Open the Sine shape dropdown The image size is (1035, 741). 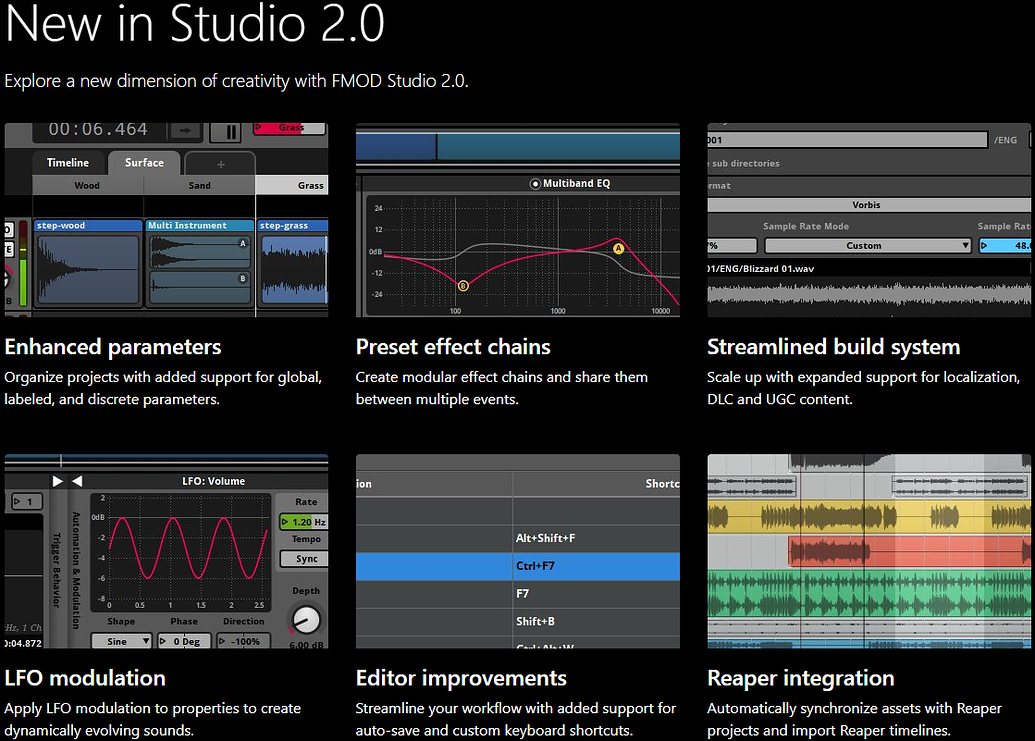point(121,641)
